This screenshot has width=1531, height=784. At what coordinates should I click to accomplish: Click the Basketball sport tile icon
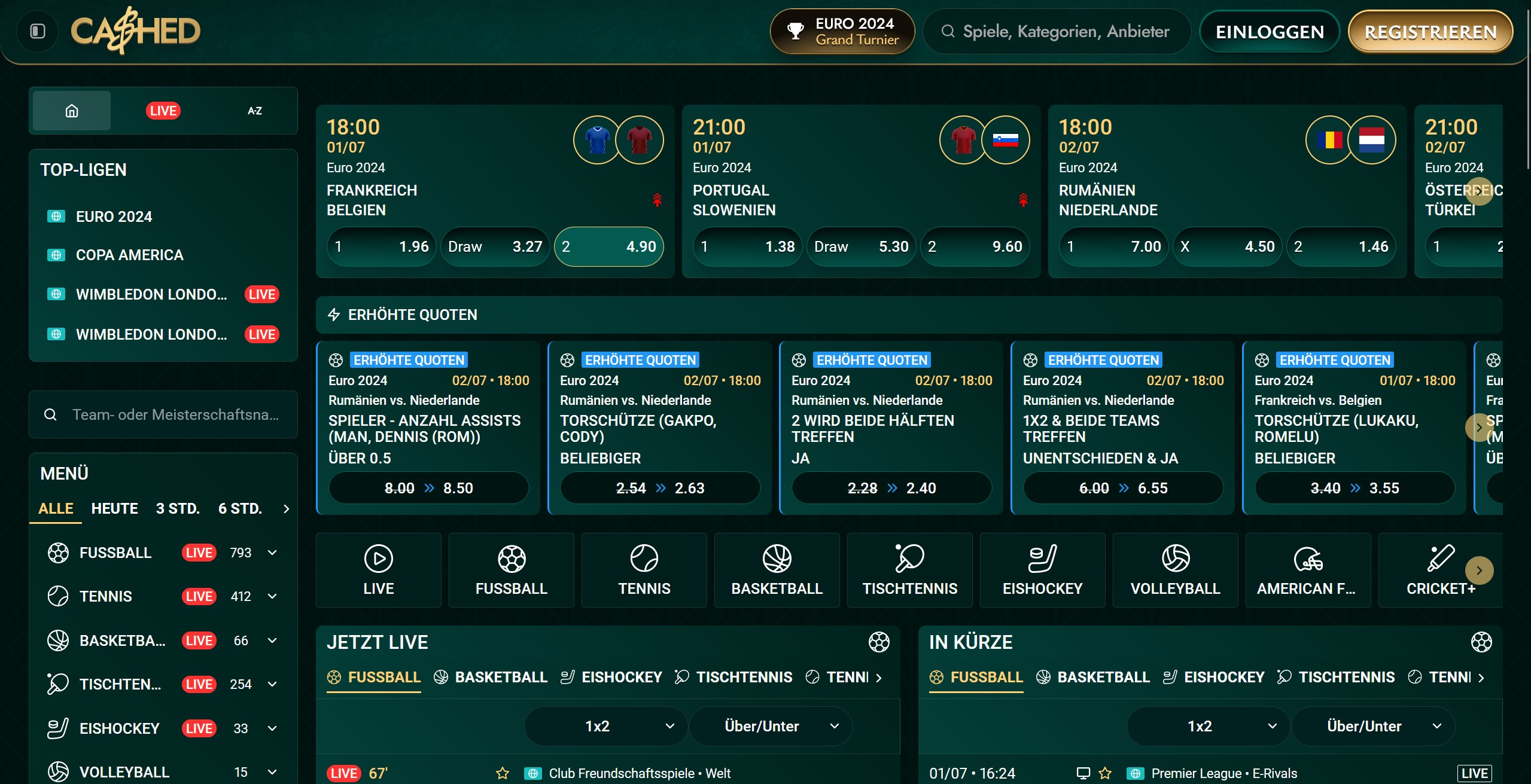777,559
